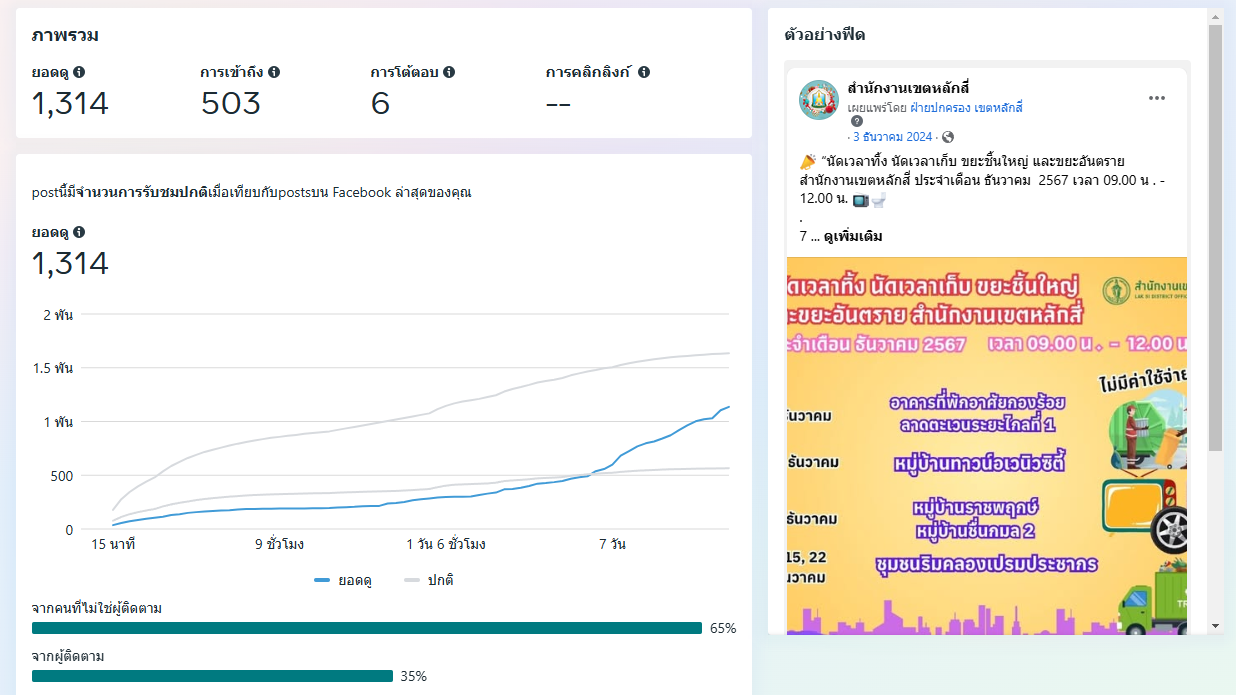Click the globe public audience icon
Screen dimensions: 1236x695
[x=948, y=137]
